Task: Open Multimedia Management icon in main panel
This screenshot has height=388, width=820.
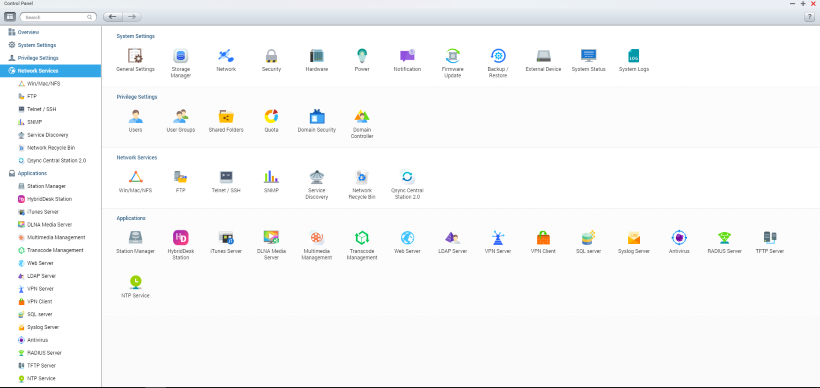Action: click(316, 237)
